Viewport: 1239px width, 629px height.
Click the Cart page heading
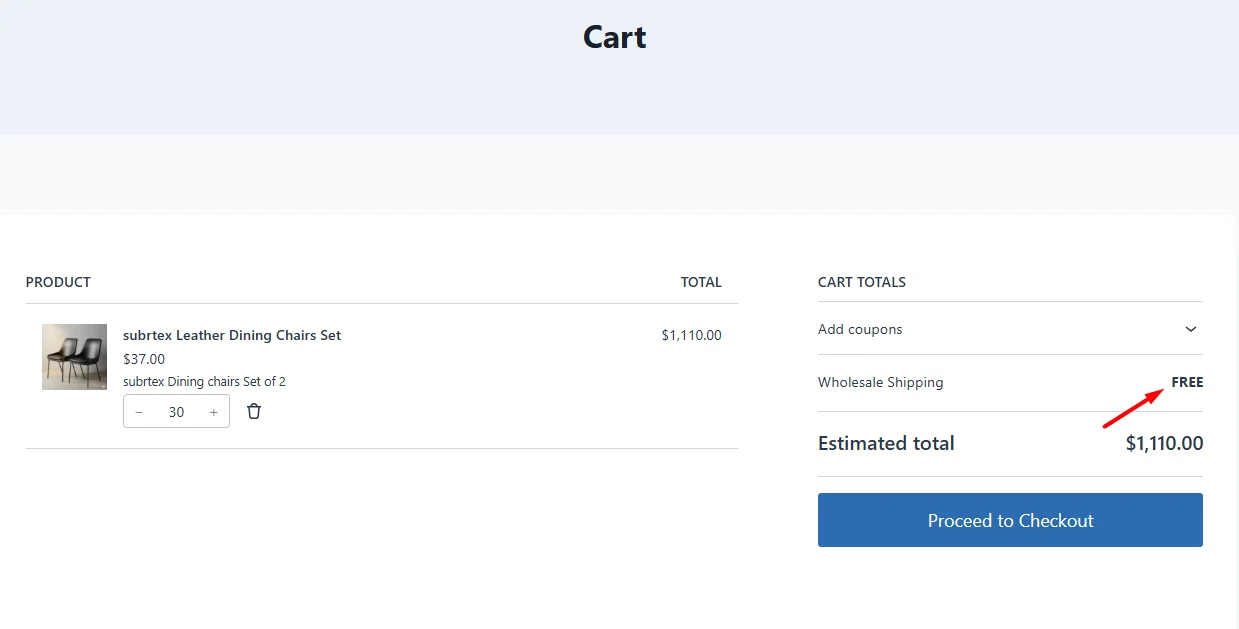tap(615, 37)
